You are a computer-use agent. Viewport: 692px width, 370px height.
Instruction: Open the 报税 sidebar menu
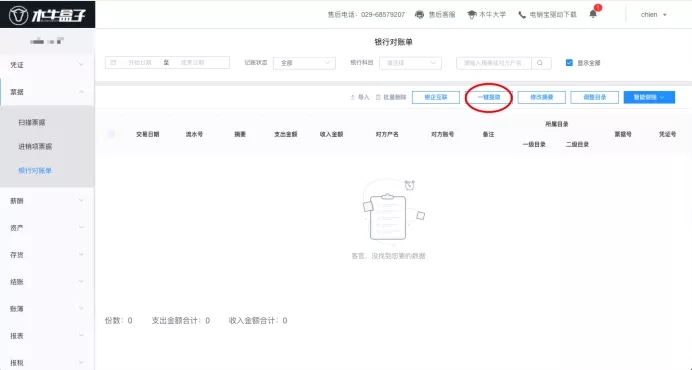click(47, 362)
